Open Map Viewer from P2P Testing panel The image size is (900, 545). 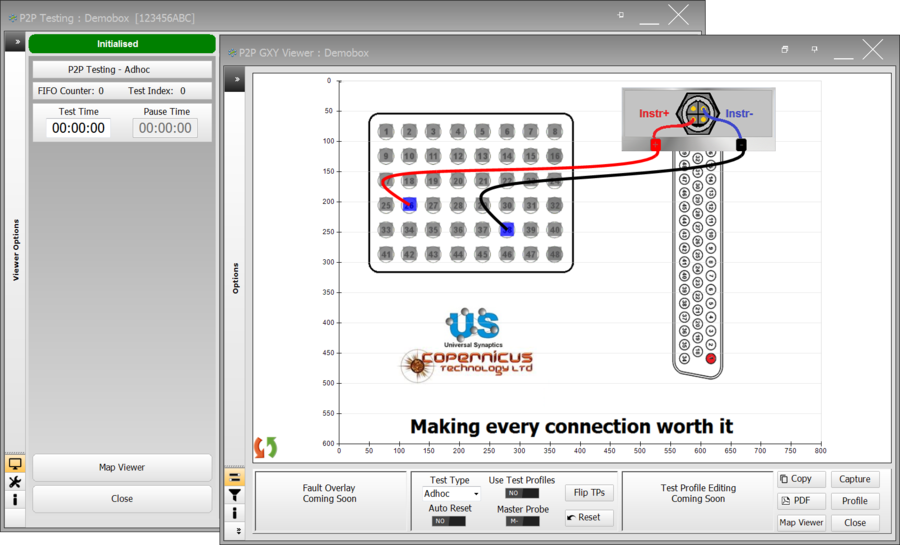pyautogui.click(x=122, y=467)
